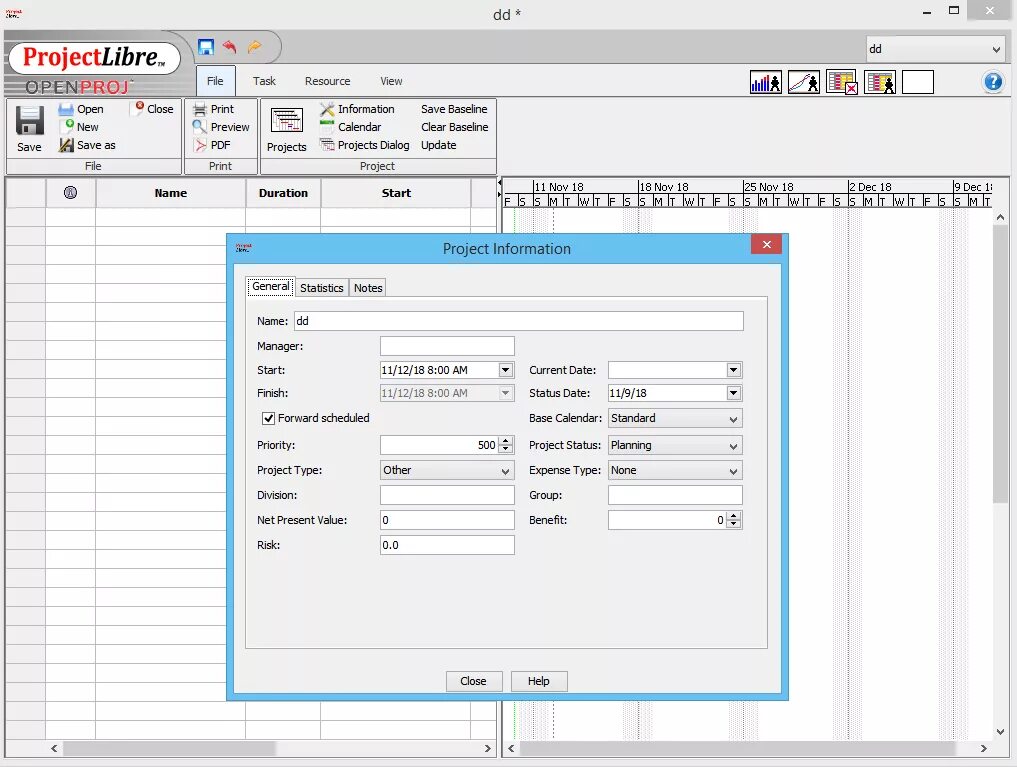This screenshot has width=1017, height=767.
Task: Expand the Project Type dropdown
Action: tap(447, 470)
